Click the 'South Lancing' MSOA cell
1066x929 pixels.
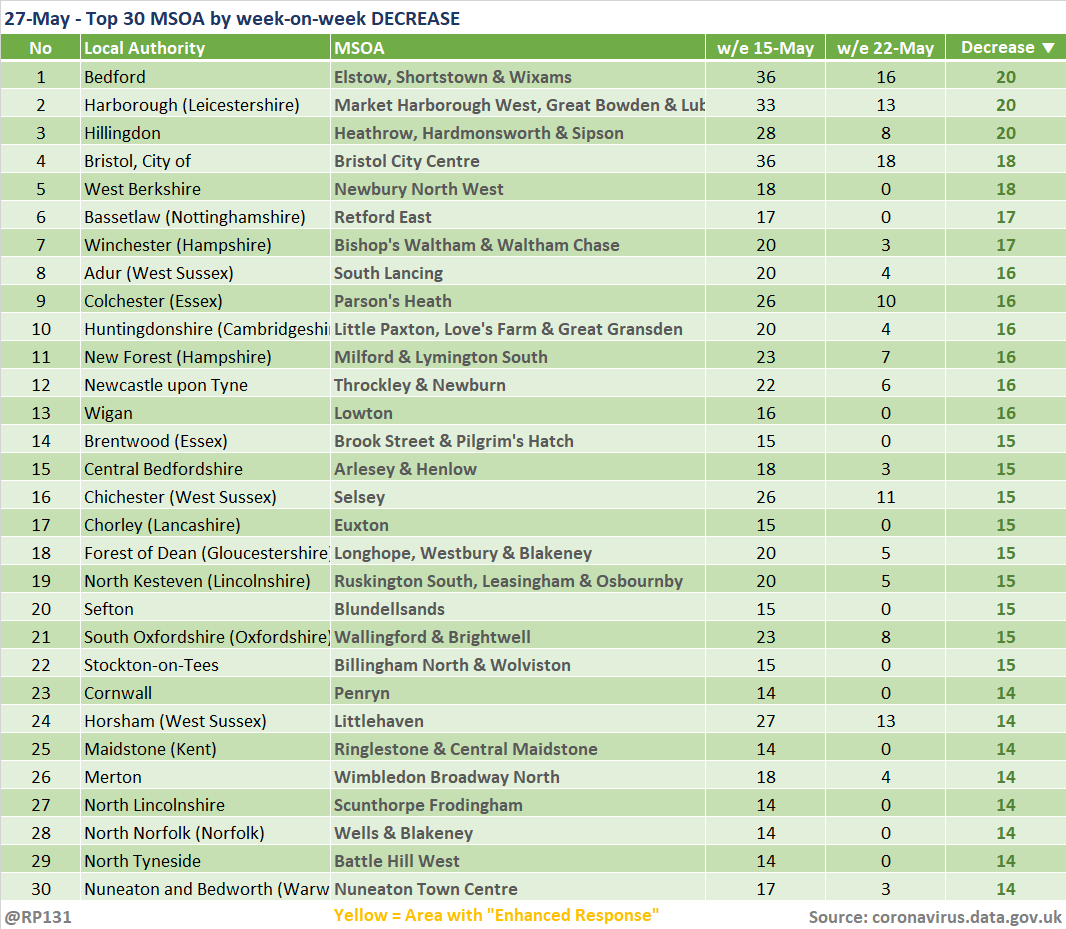pyautogui.click(x=518, y=273)
